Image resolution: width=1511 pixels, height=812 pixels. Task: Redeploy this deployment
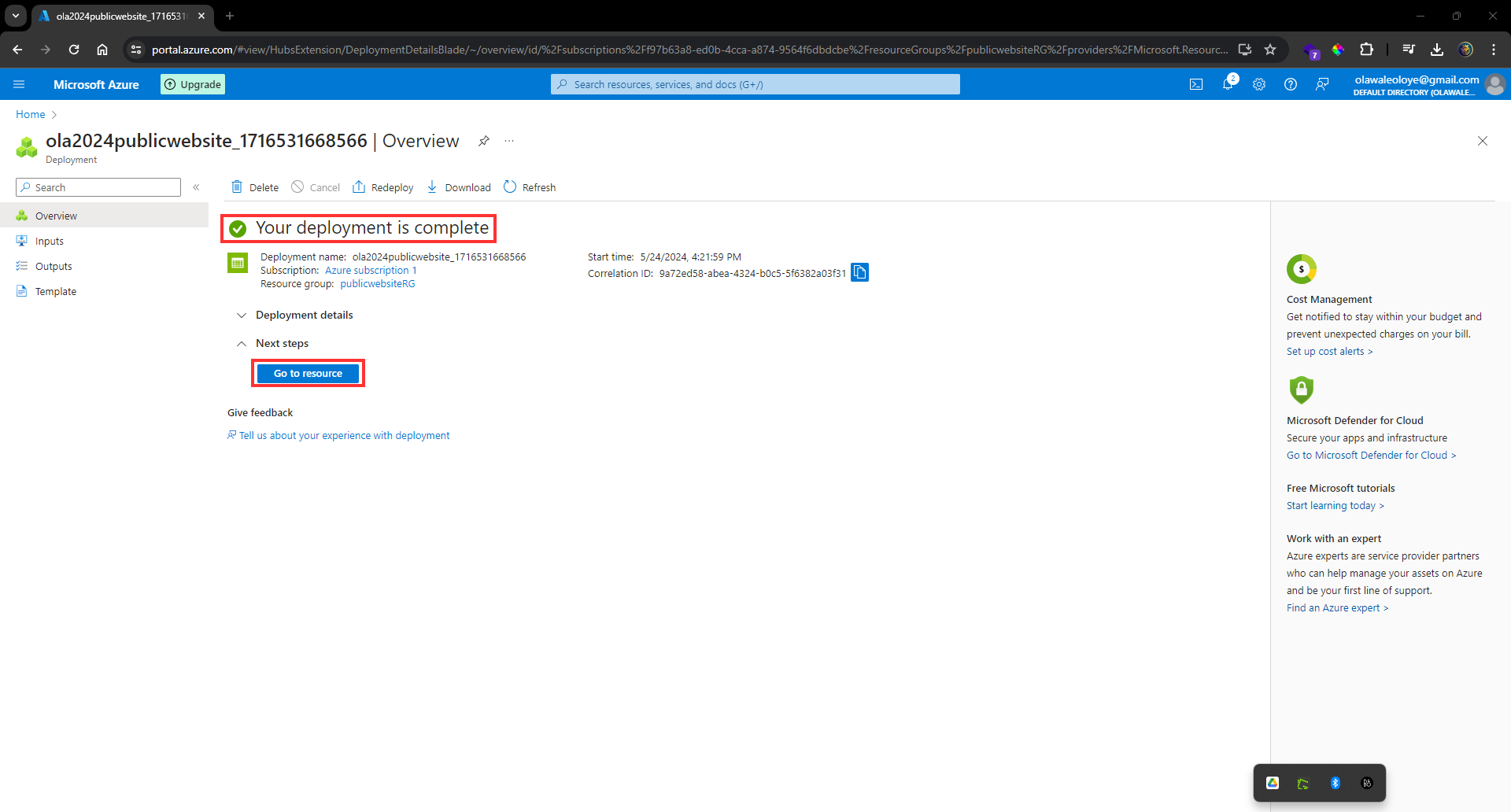click(383, 187)
